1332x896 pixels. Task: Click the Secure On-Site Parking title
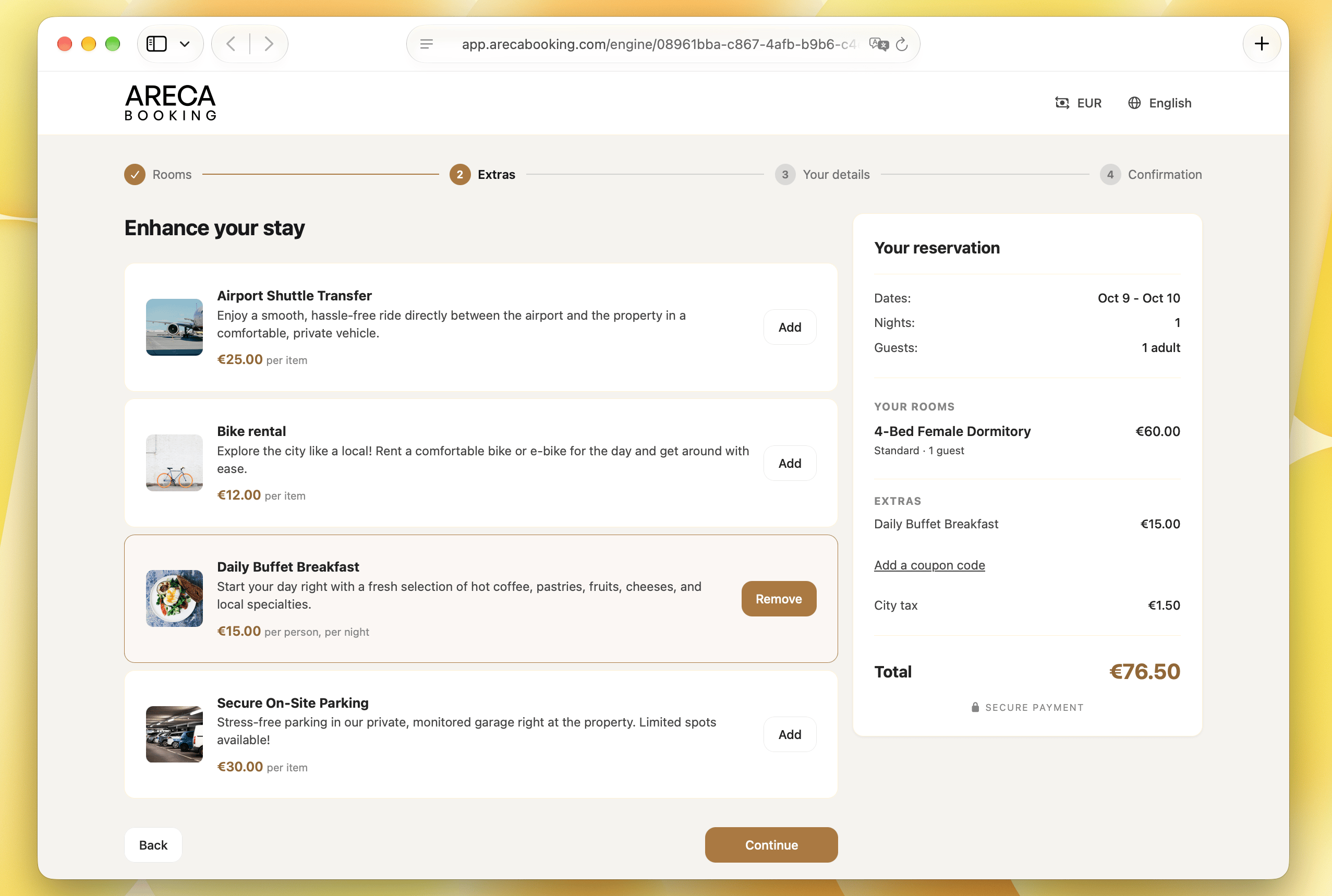(x=293, y=703)
